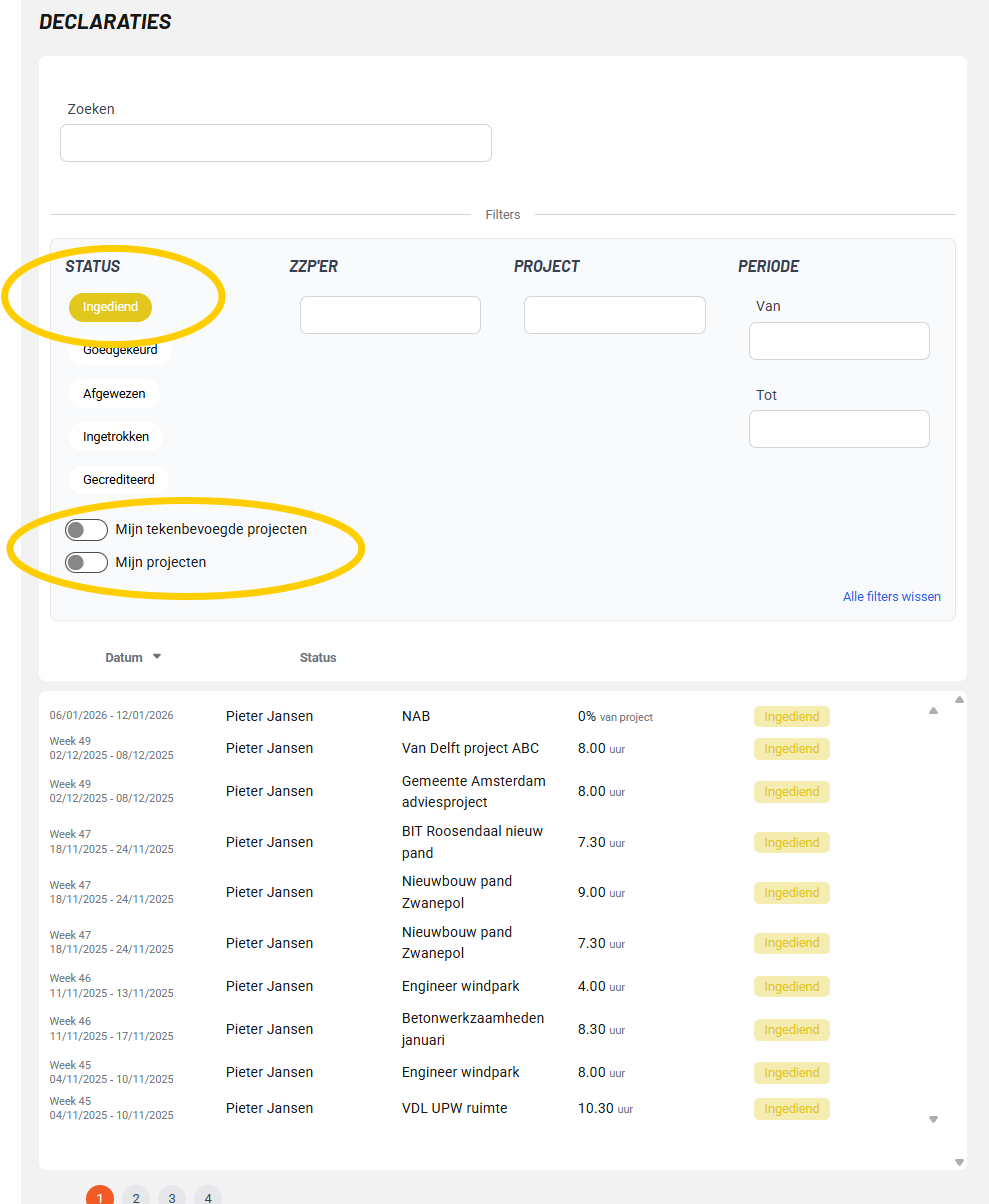
Task: Click the Datum sort arrow icon
Action: [x=156, y=657]
